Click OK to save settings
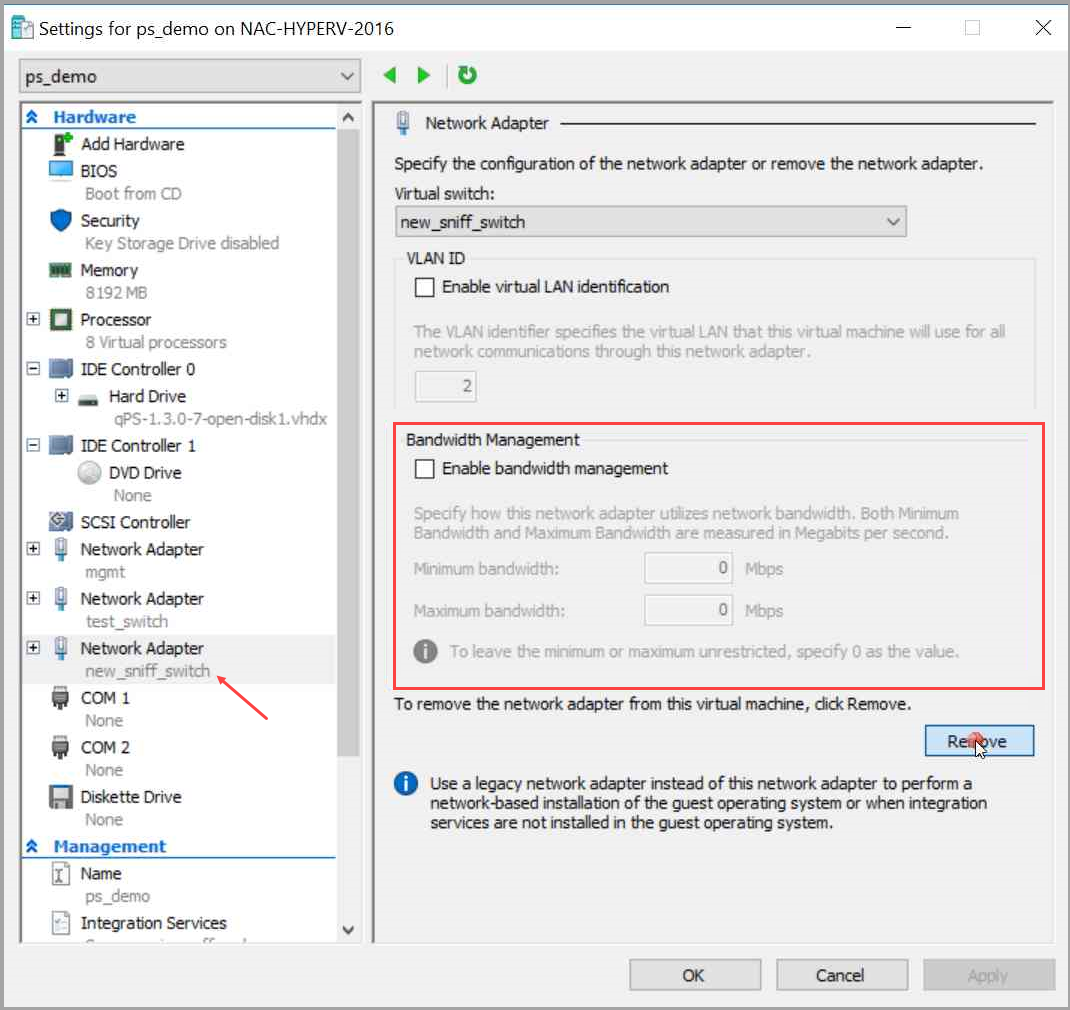 (694, 975)
